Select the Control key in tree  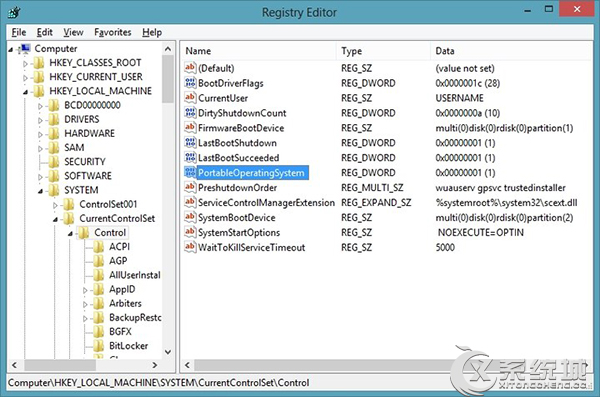[x=110, y=233]
